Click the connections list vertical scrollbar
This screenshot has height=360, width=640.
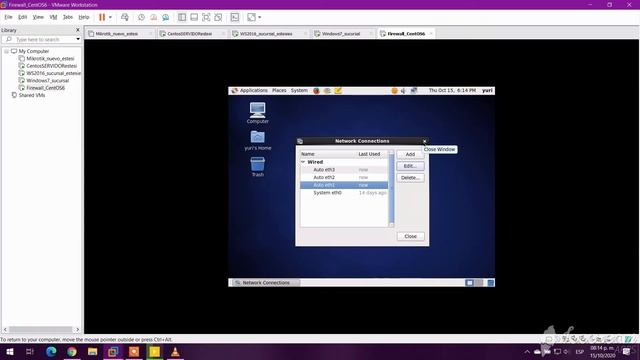click(391, 189)
